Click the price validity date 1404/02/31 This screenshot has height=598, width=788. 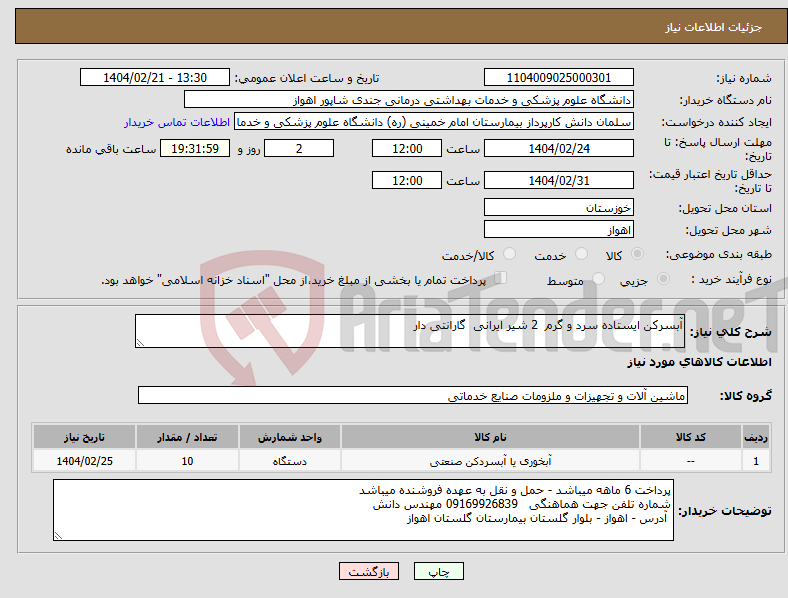558,180
